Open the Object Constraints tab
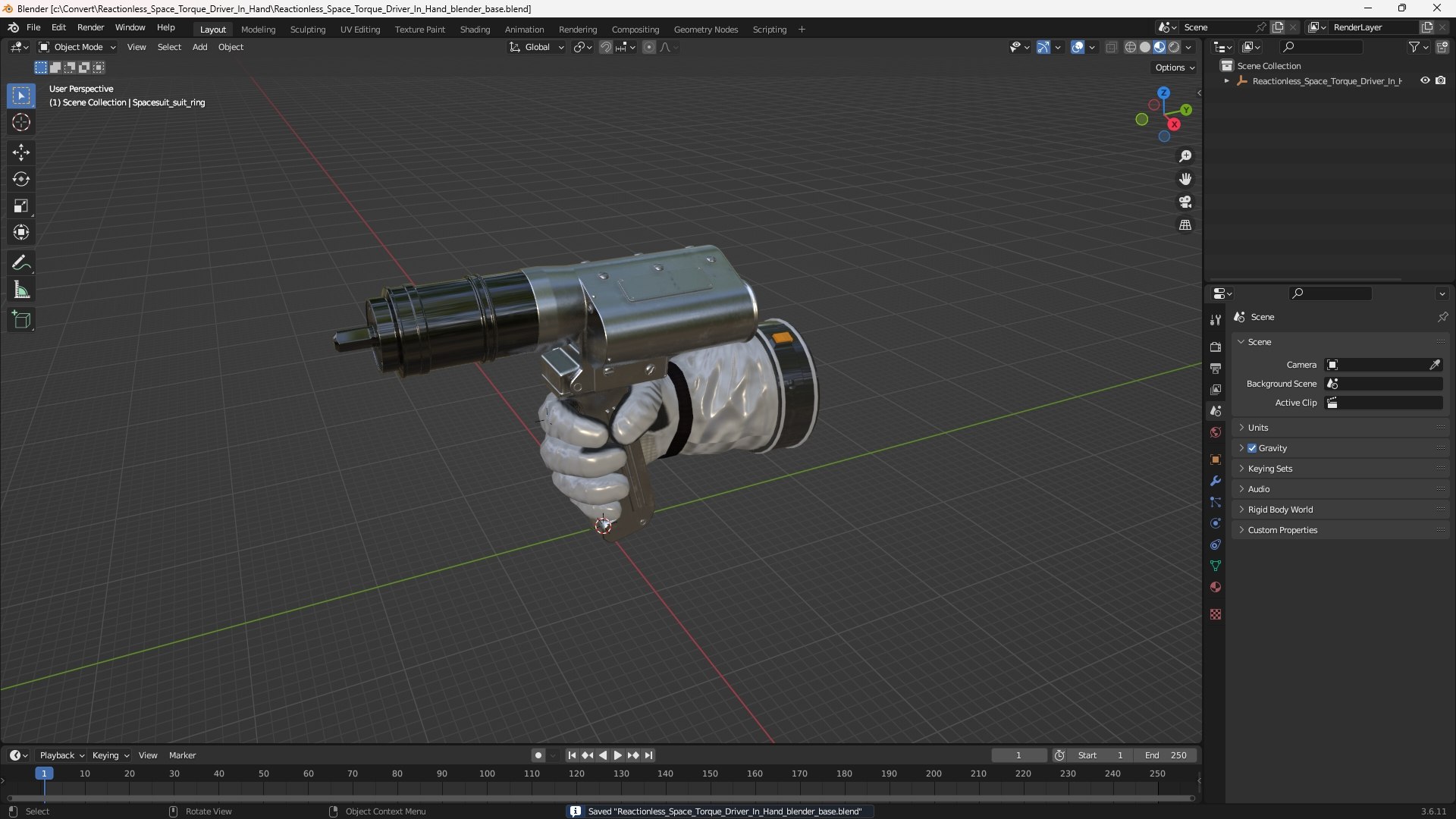This screenshot has height=819, width=1456. (x=1216, y=544)
